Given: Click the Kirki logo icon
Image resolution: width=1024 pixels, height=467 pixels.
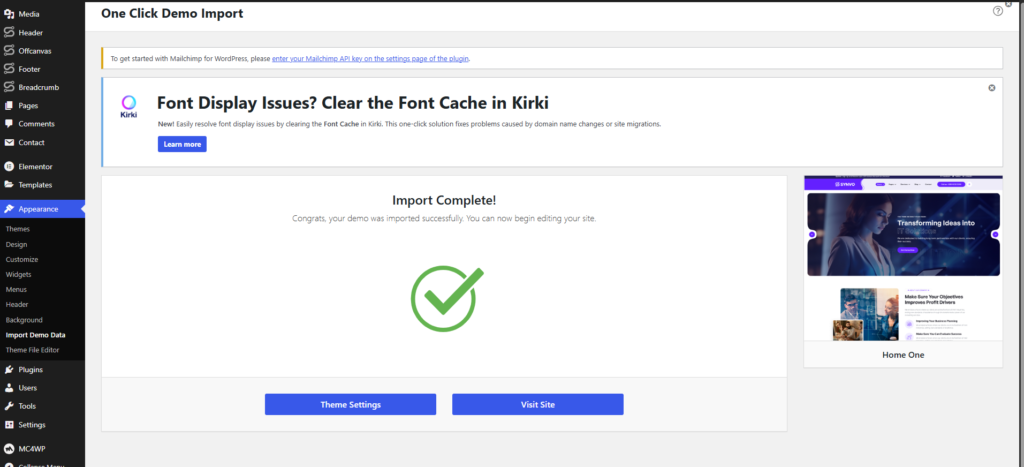Looking at the screenshot, I should click(x=129, y=106).
